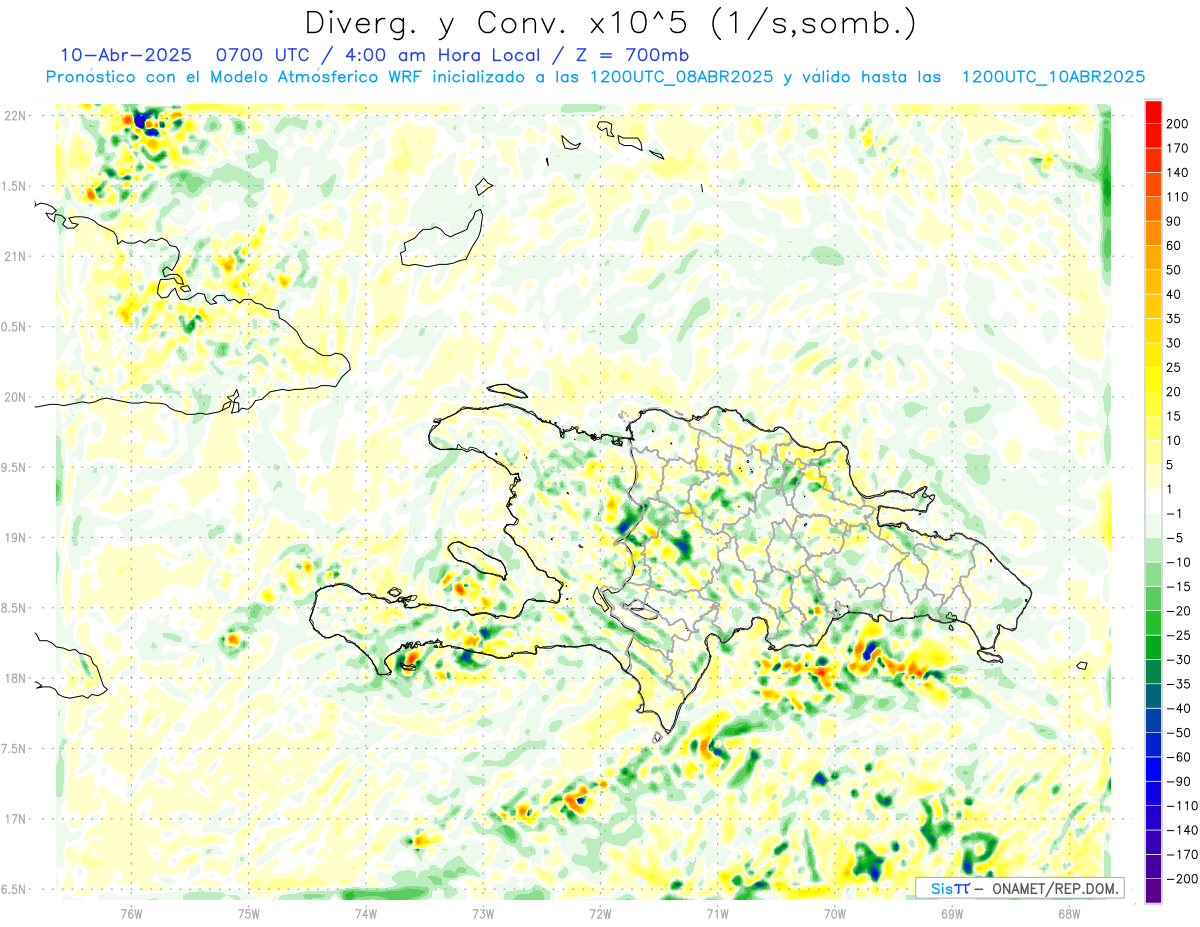Click the '74W' longitude label

click(x=365, y=912)
